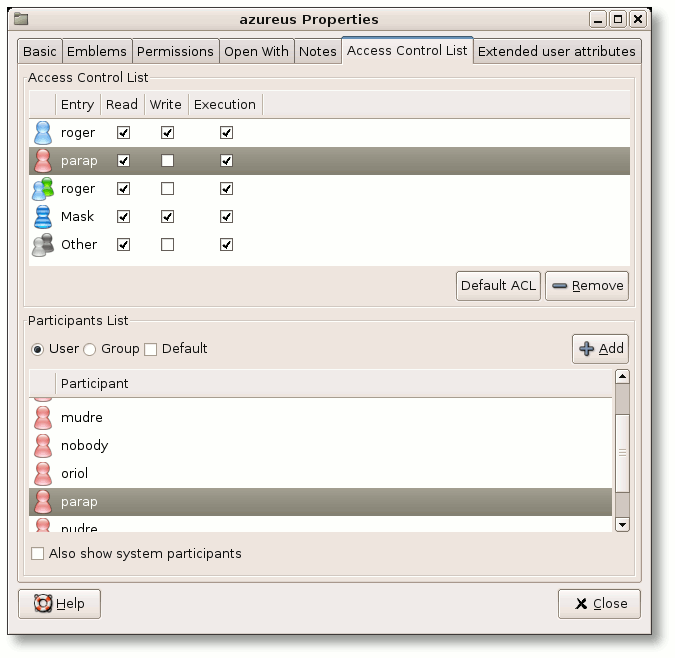Click the gray Other entry icon
The height and width of the screenshot is (658, 675).
point(43,245)
